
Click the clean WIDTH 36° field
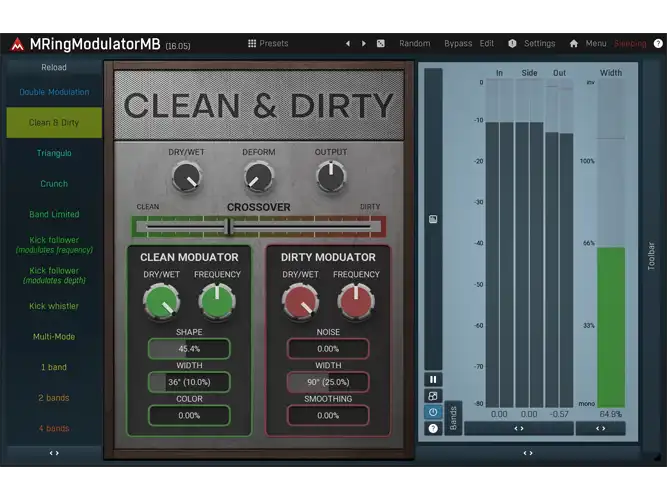click(189, 382)
